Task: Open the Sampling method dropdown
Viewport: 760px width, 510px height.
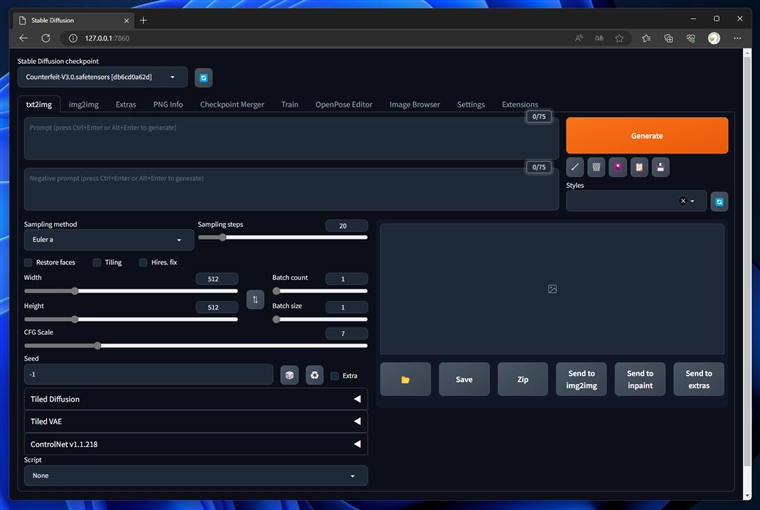Action: point(109,239)
